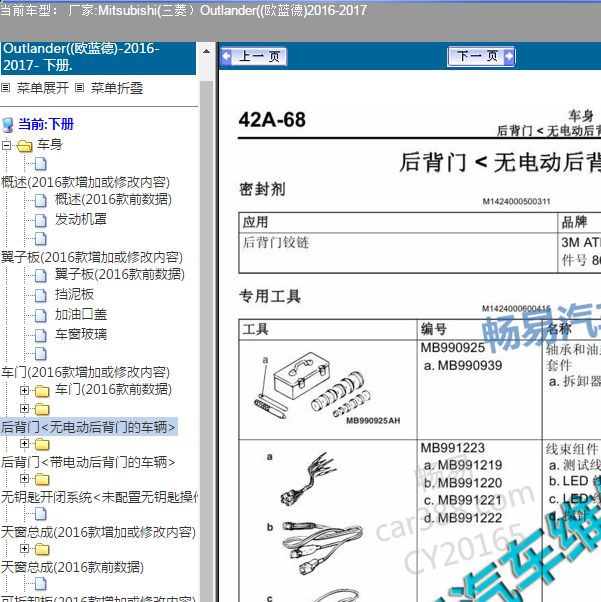Click page icon above 概述(2016款增加或修改内容)
Screen dimensions: 601x602
coord(41,164)
